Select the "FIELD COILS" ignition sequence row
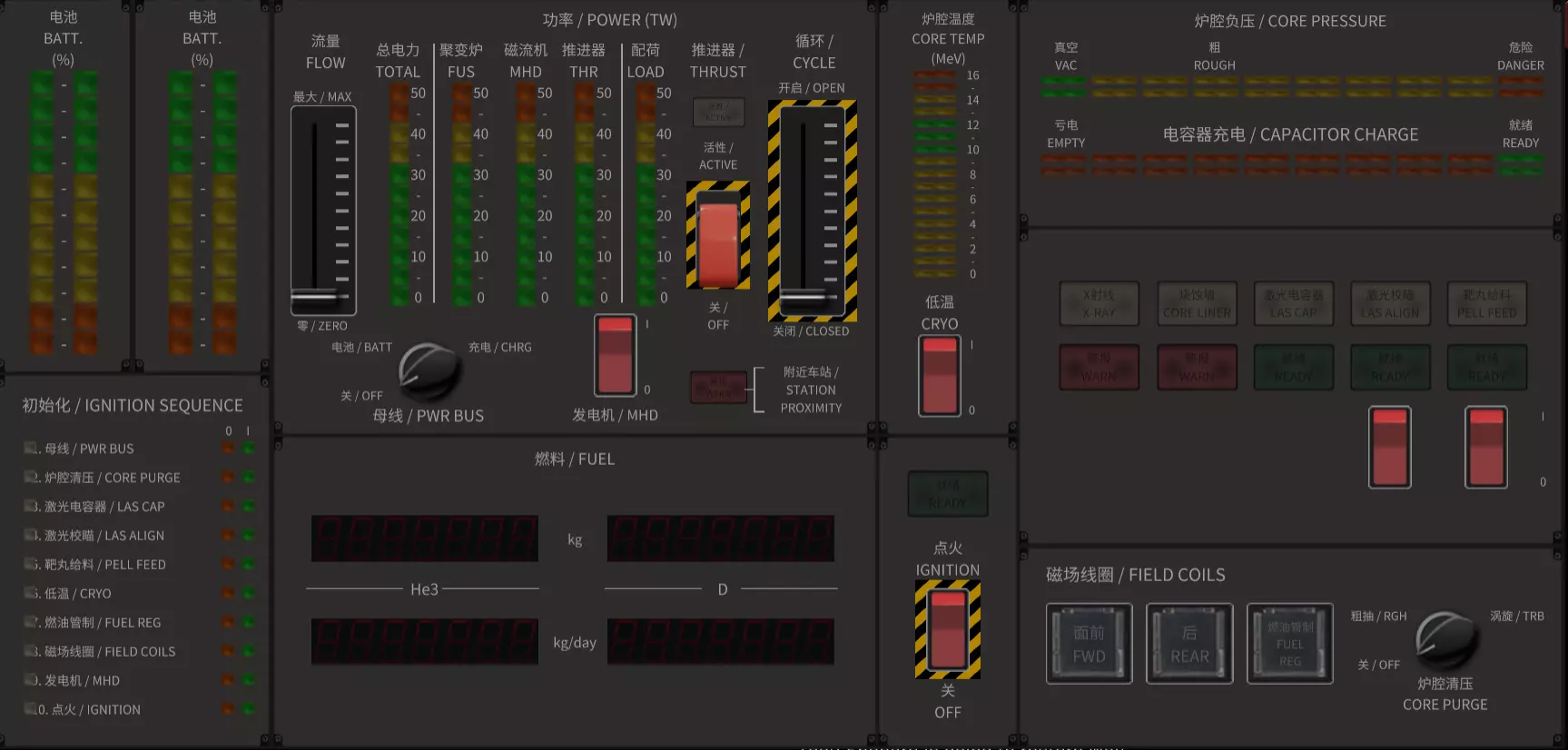The height and width of the screenshot is (750, 1568). (x=139, y=652)
